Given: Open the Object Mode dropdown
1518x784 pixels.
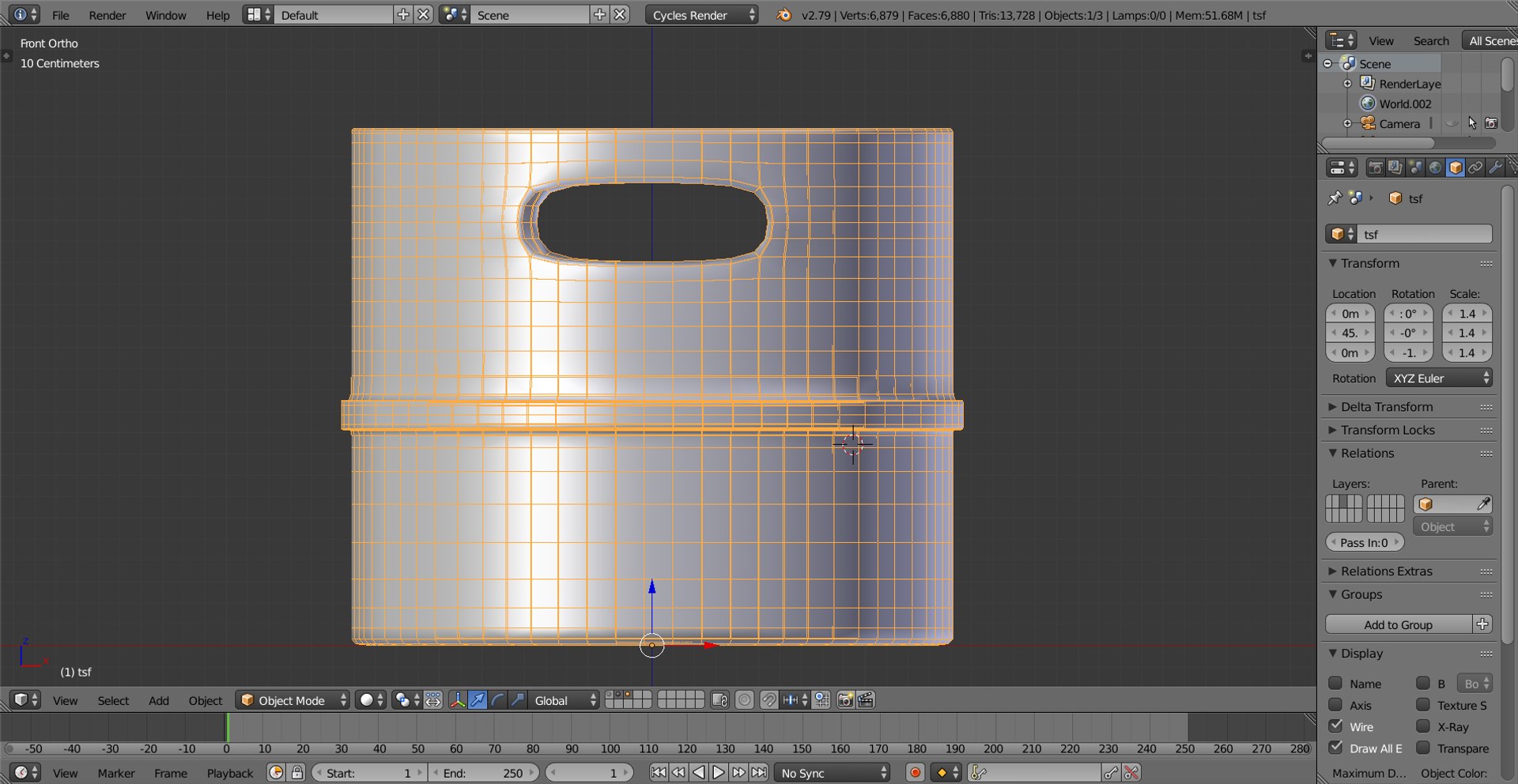Looking at the screenshot, I should pos(293,700).
